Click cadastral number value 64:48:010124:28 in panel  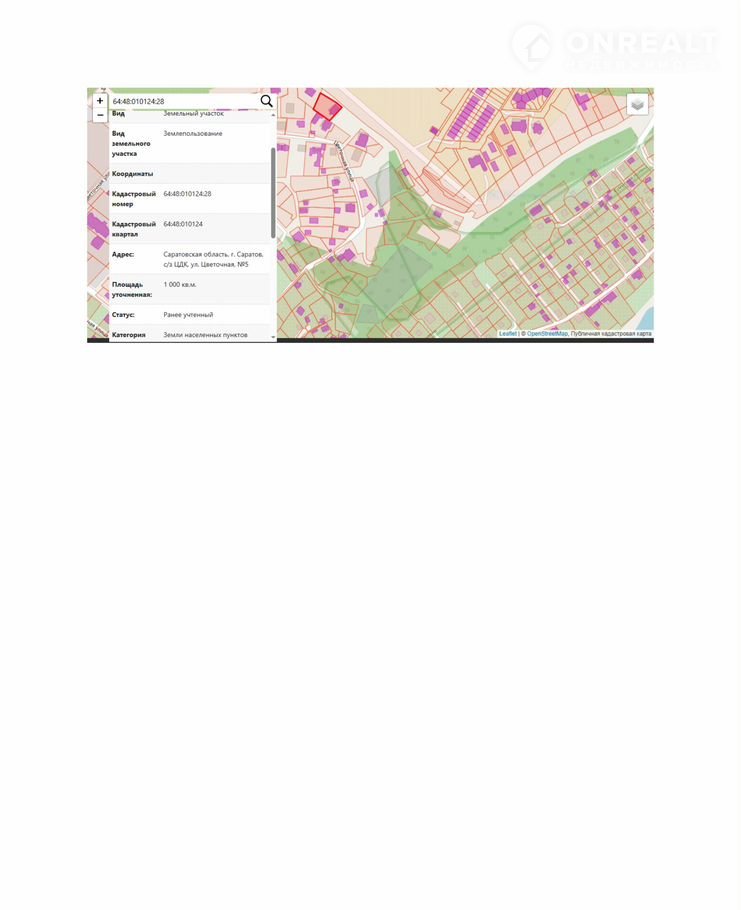coord(187,194)
